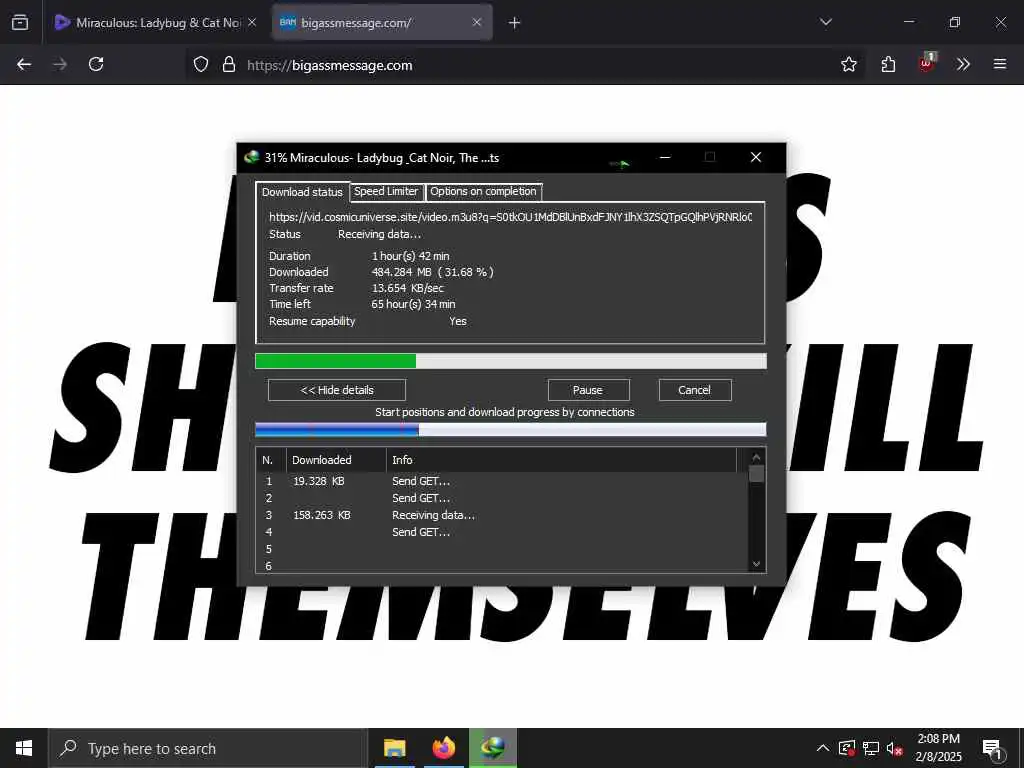Bookmark this page with the star
The image size is (1024, 768).
849,64
